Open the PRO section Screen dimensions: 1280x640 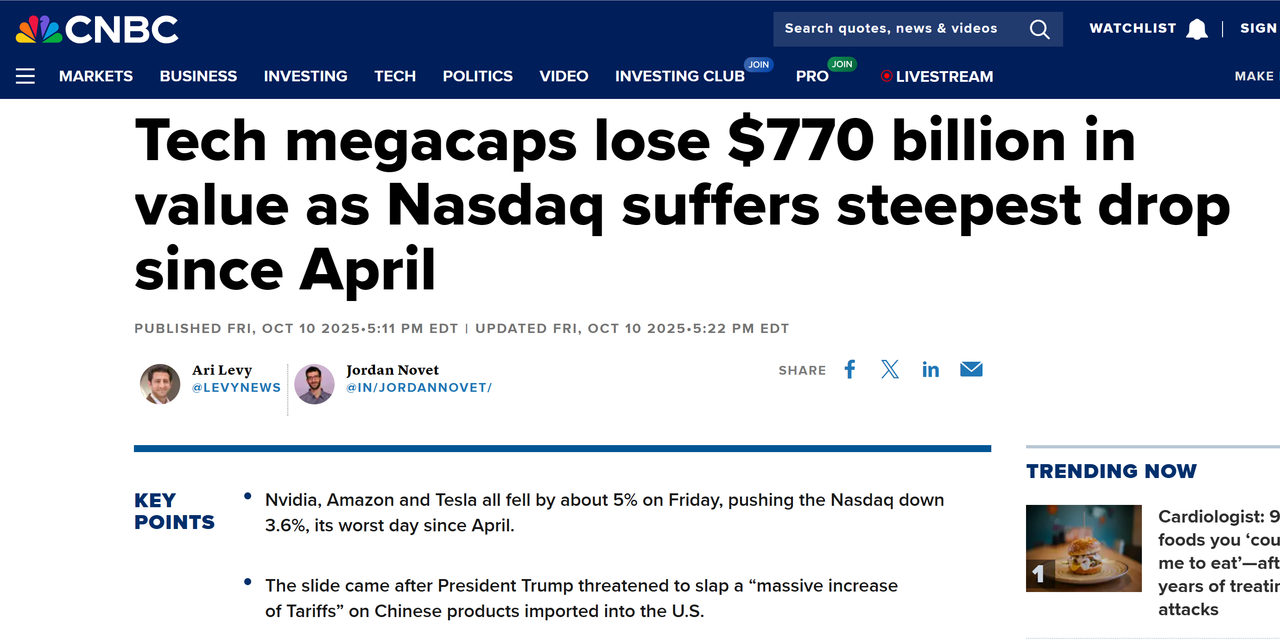(812, 76)
